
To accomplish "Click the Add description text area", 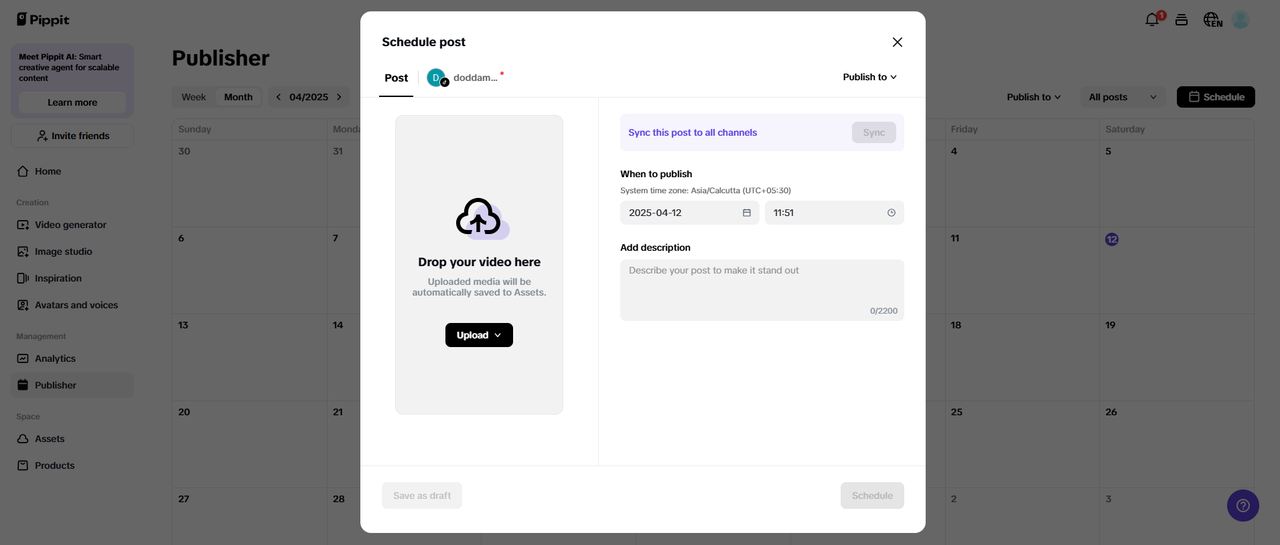I will point(762,290).
